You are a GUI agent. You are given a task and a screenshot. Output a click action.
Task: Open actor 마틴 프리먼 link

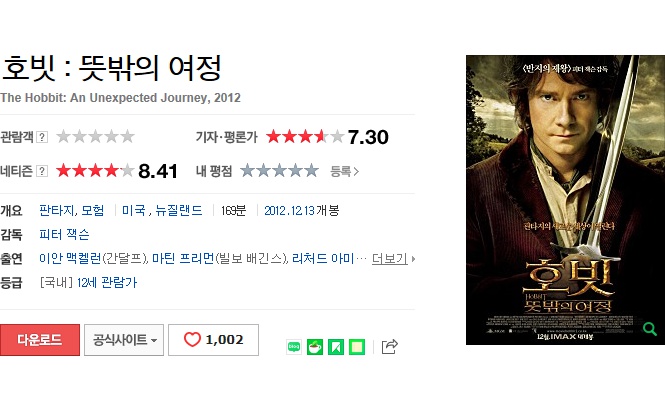183,258
